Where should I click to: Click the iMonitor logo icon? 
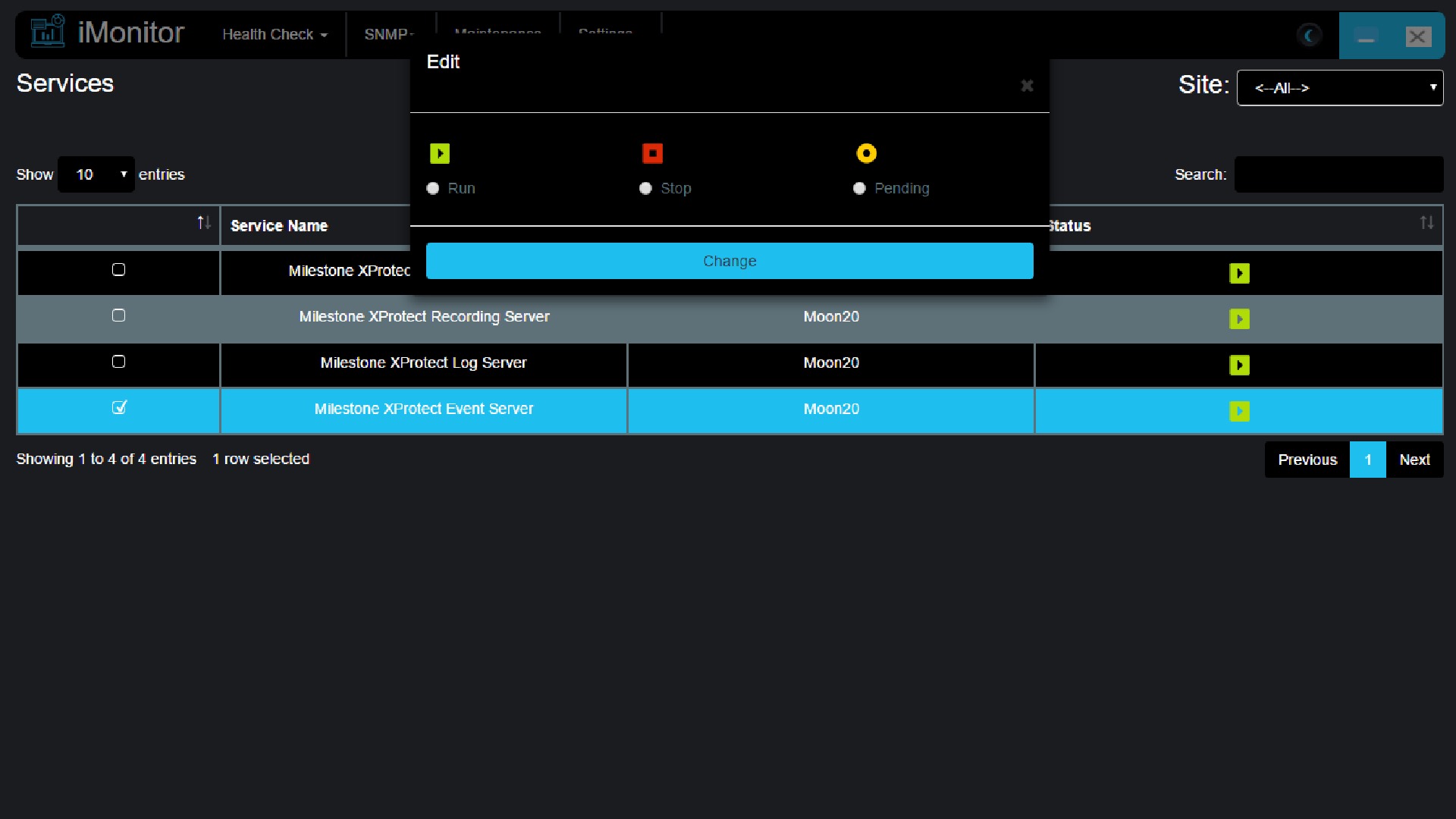[48, 32]
